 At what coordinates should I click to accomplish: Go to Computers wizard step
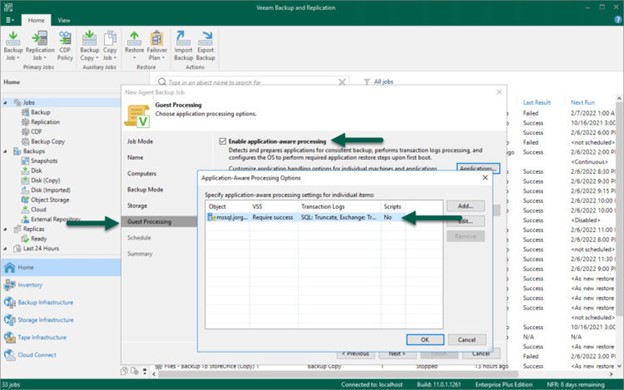142,174
